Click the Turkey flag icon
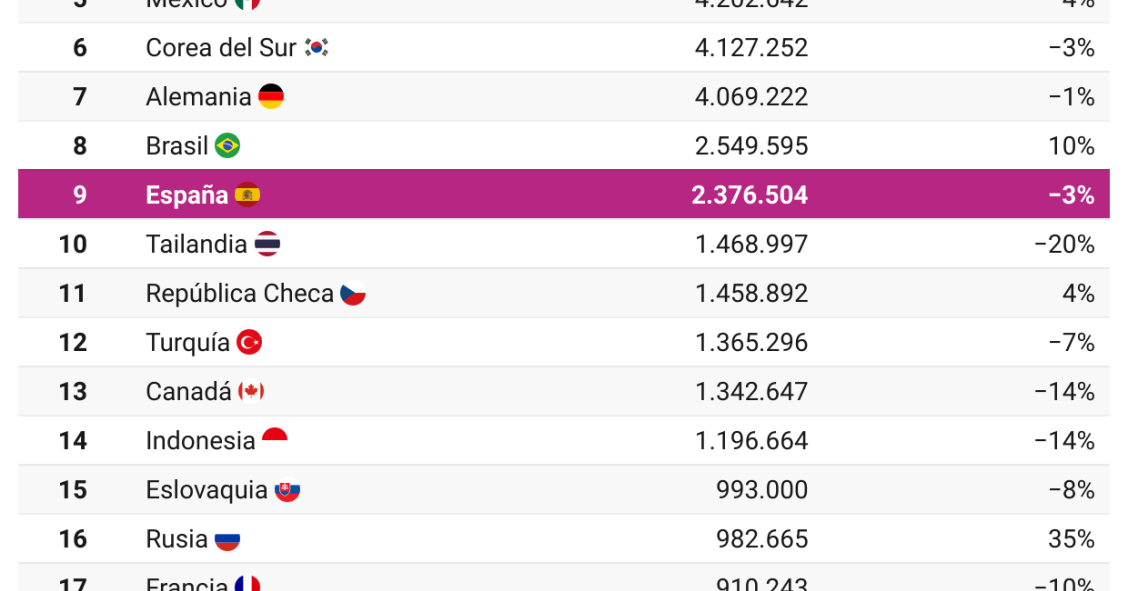This screenshot has width=1128, height=591. click(249, 342)
